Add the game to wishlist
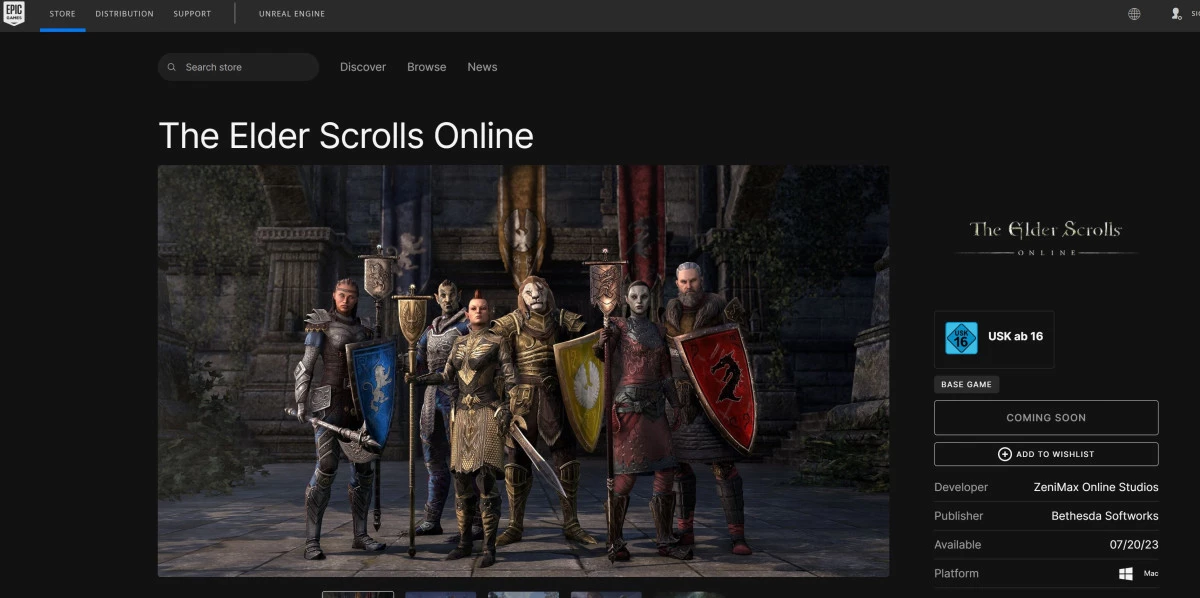This screenshot has height=598, width=1200. point(1046,454)
